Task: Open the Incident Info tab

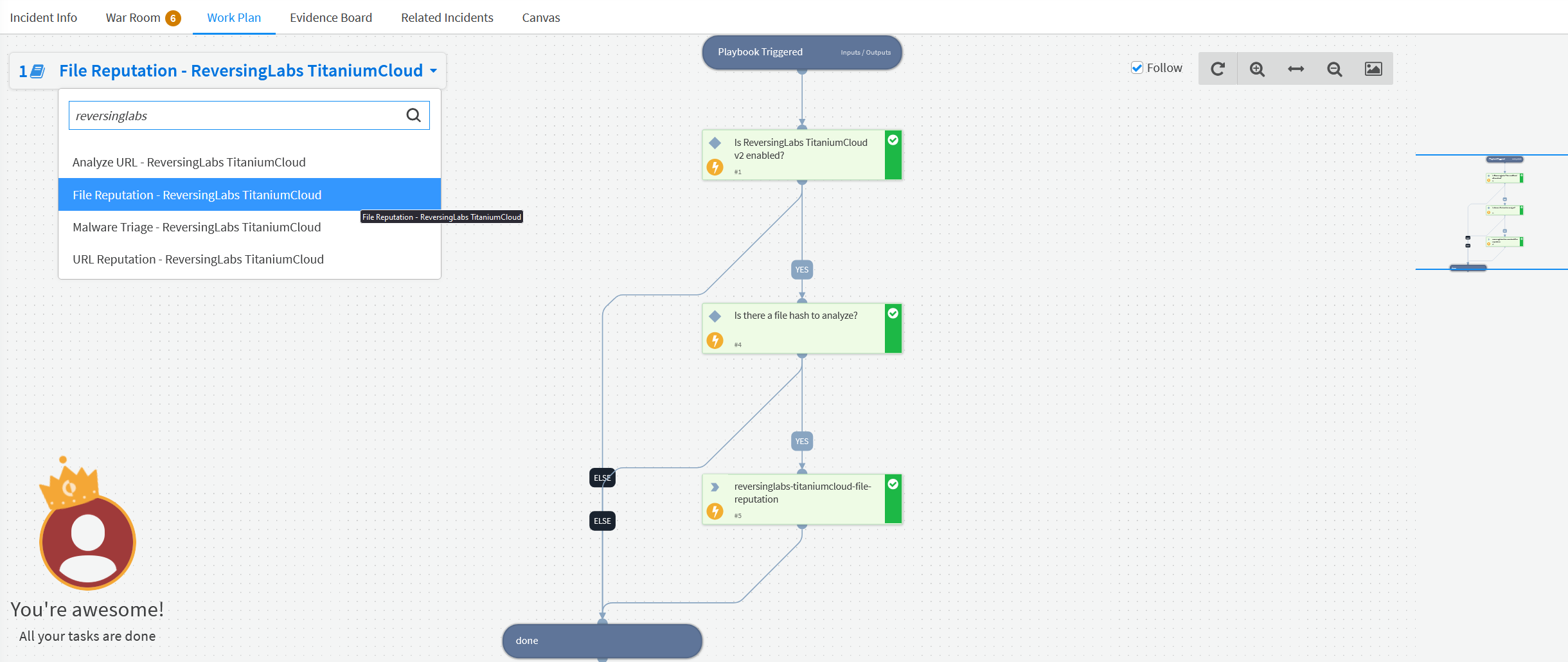Action: pos(44,17)
